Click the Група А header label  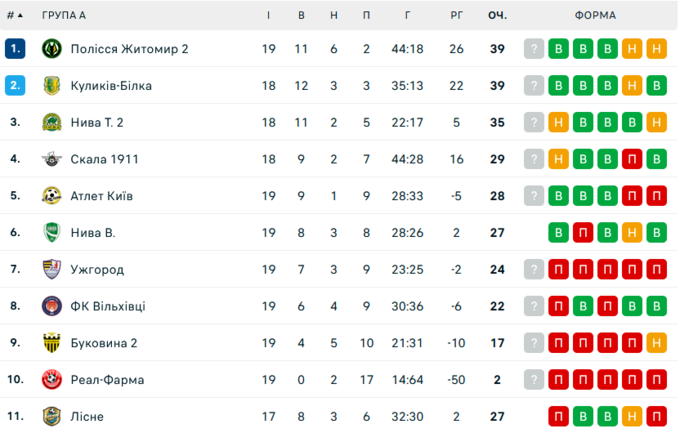[x=64, y=16]
